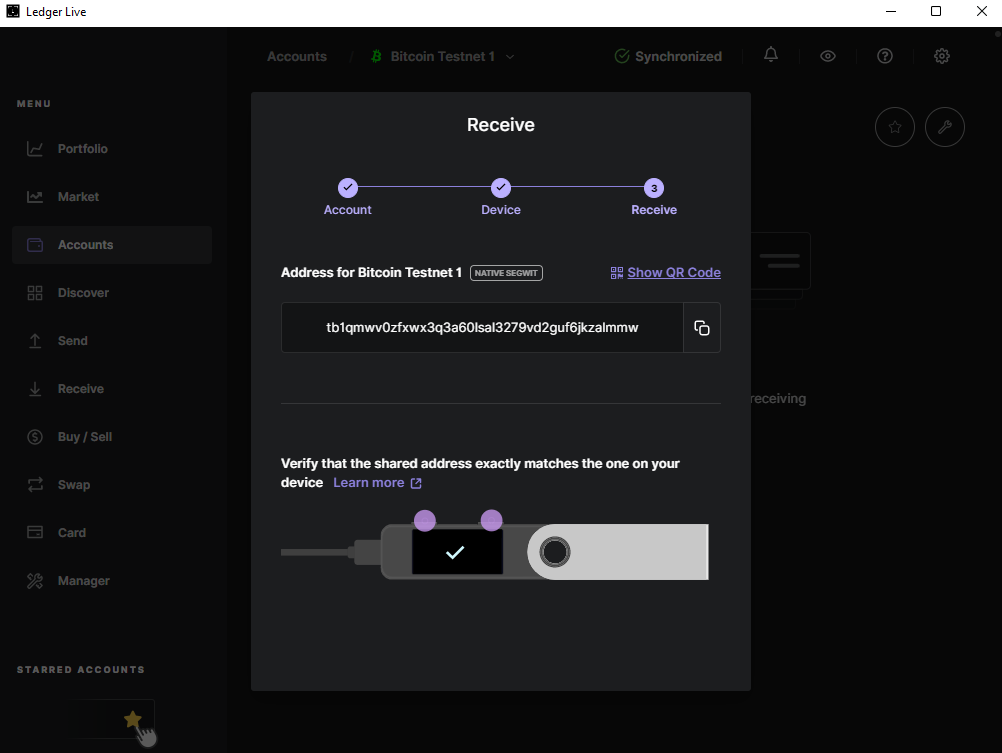Open Buy / Sell from the menu
1002x753 pixels.
84,437
